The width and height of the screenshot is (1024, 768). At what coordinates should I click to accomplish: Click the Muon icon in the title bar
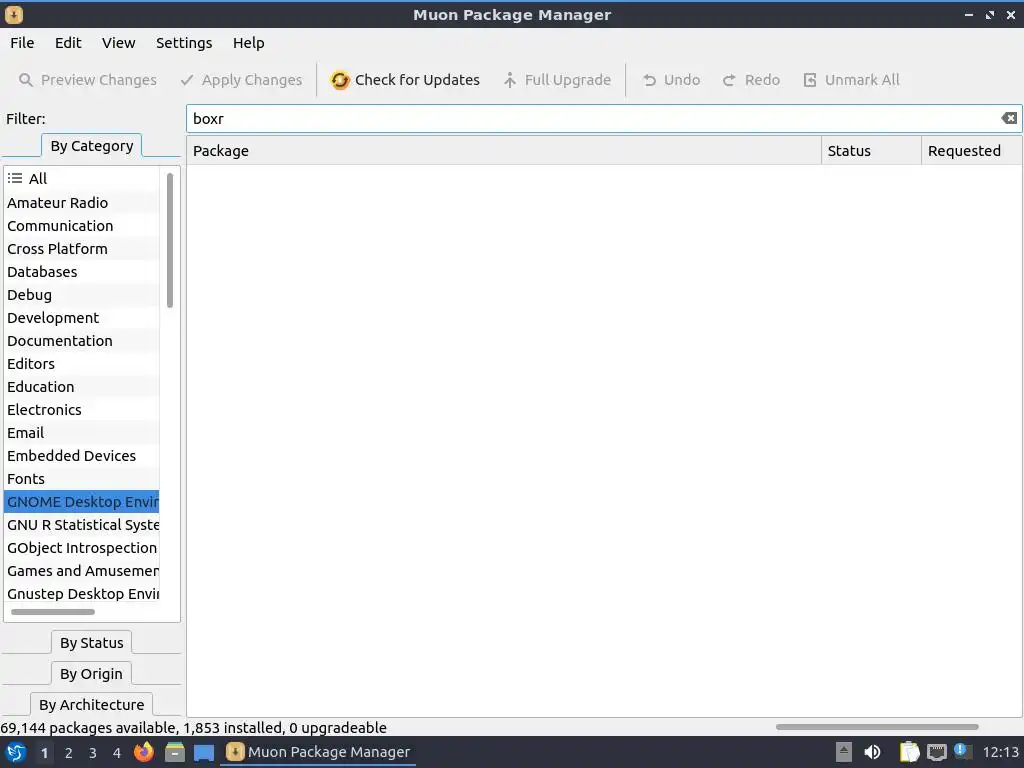coord(14,14)
